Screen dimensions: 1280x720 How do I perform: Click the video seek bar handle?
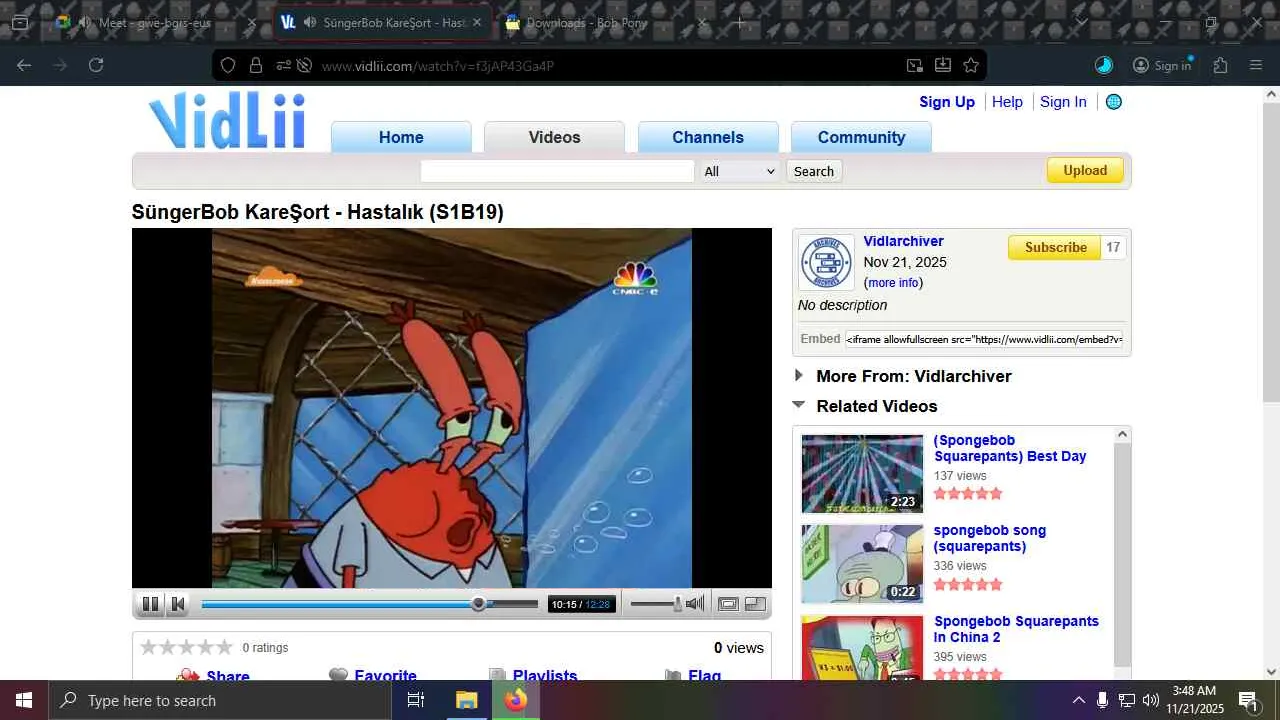tap(479, 604)
